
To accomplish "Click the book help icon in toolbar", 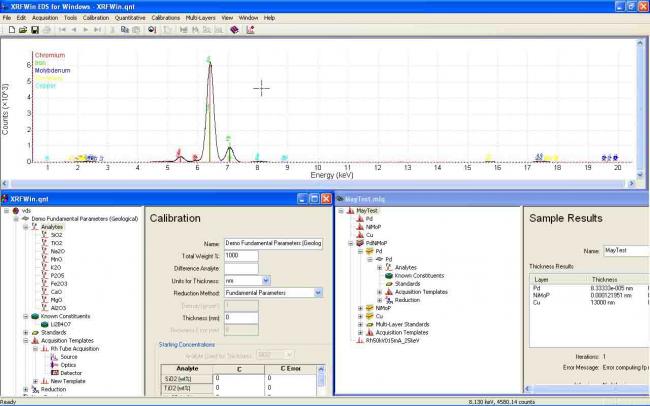I will (x=234, y=30).
